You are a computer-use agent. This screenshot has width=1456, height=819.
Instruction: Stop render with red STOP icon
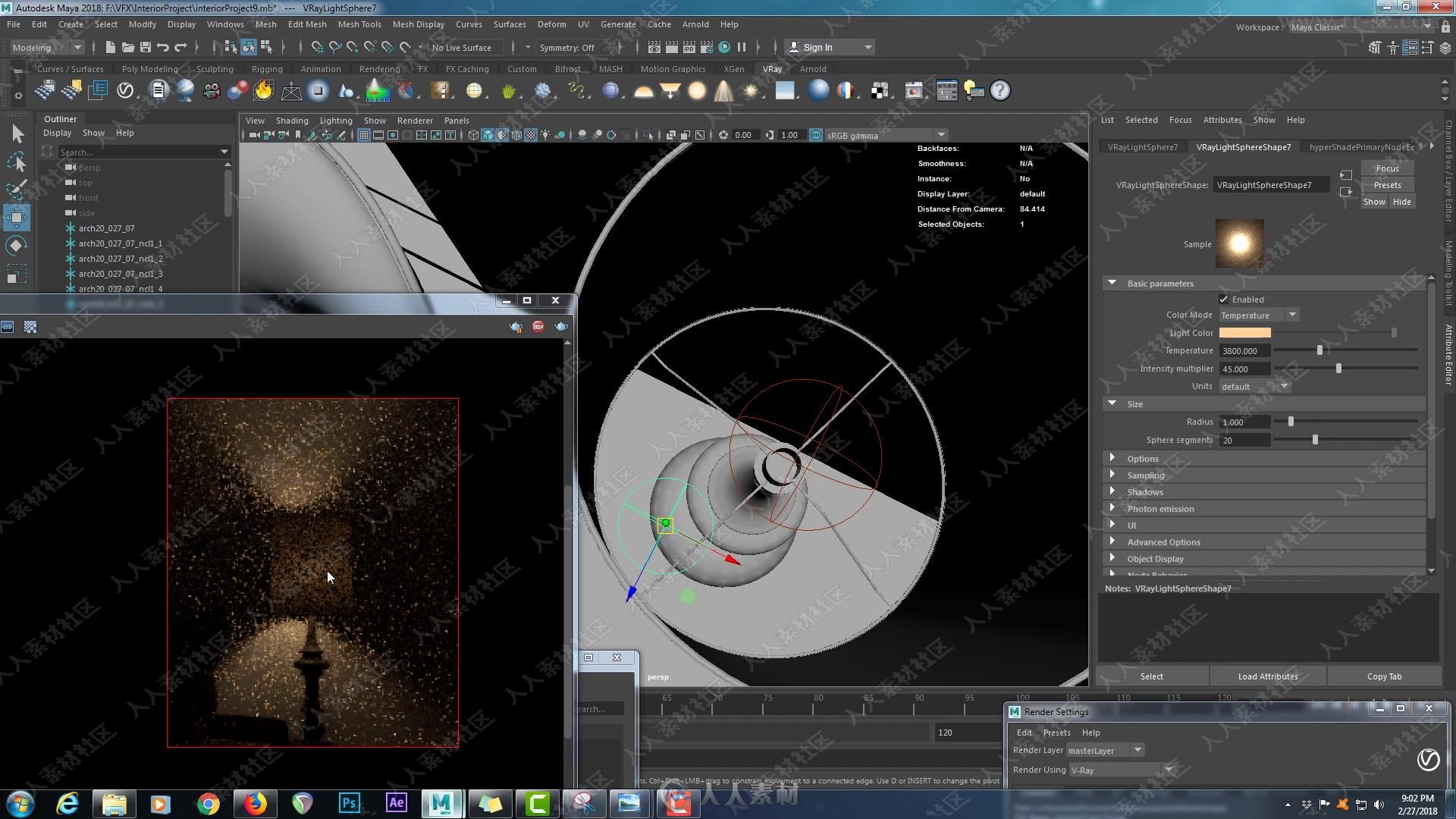pyautogui.click(x=538, y=327)
